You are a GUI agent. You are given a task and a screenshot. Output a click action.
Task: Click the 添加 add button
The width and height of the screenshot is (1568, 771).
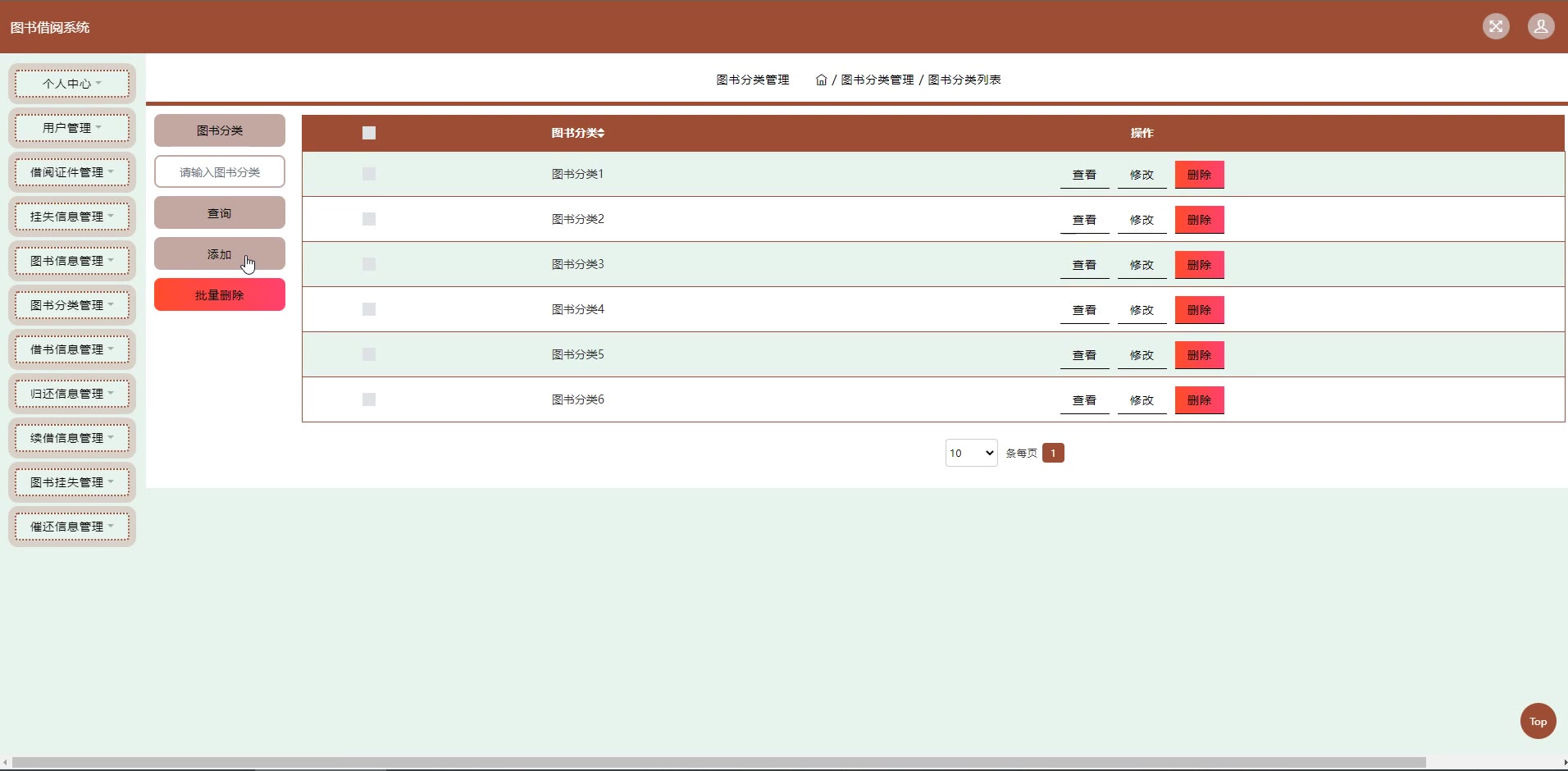[220, 253]
